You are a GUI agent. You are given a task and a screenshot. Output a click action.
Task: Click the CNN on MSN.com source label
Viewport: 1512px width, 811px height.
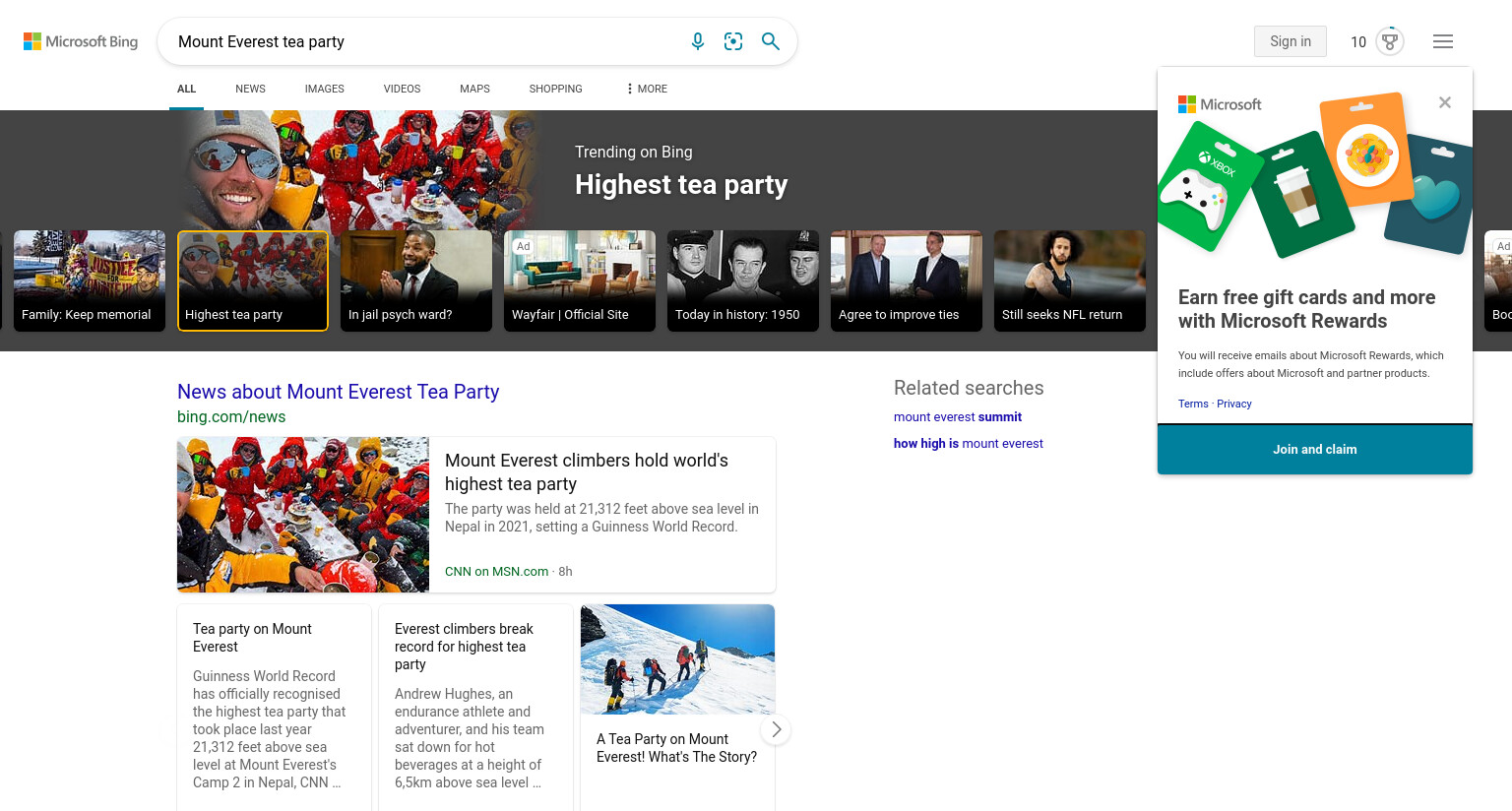pyautogui.click(x=497, y=572)
